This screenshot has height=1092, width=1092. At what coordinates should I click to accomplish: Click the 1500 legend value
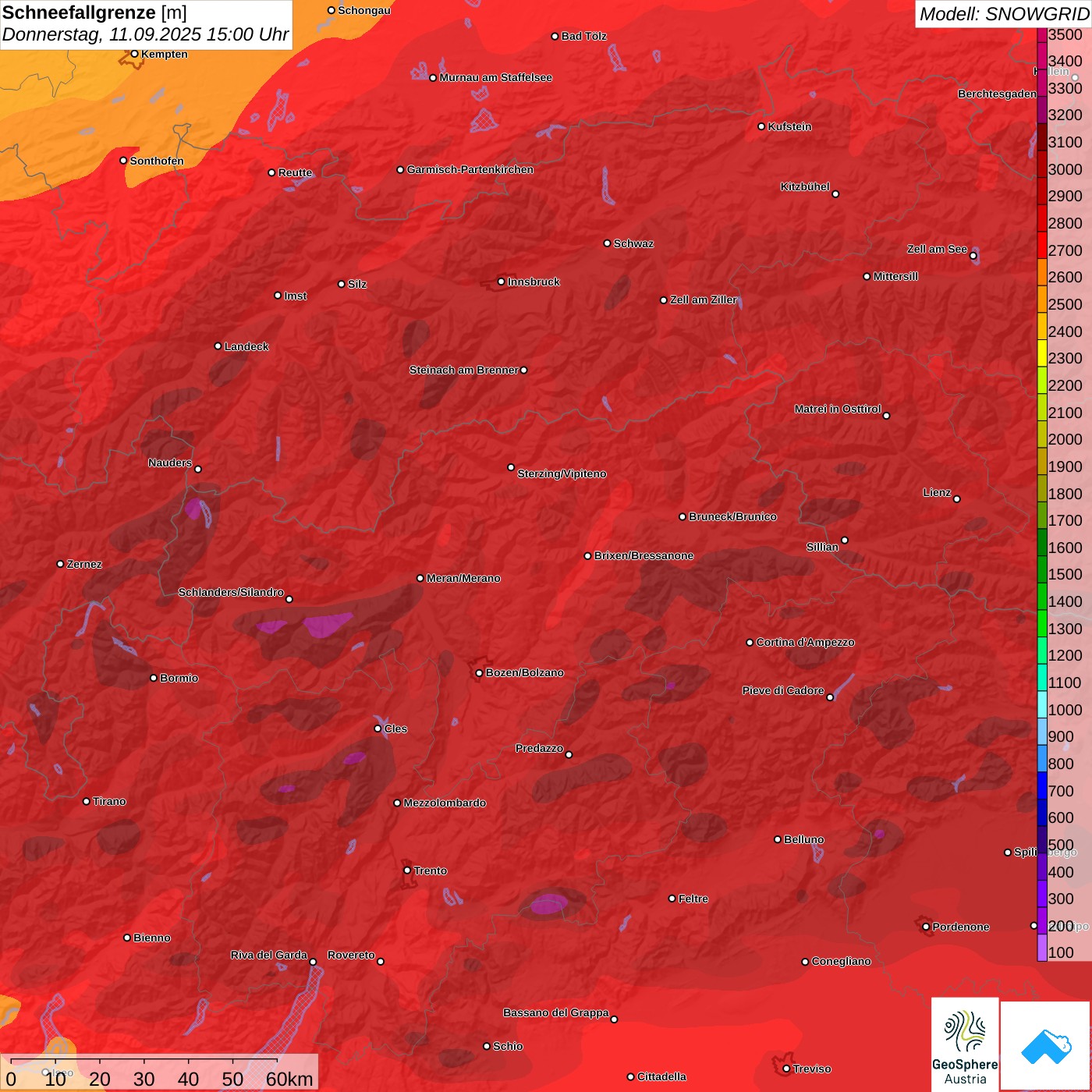pyautogui.click(x=1065, y=575)
